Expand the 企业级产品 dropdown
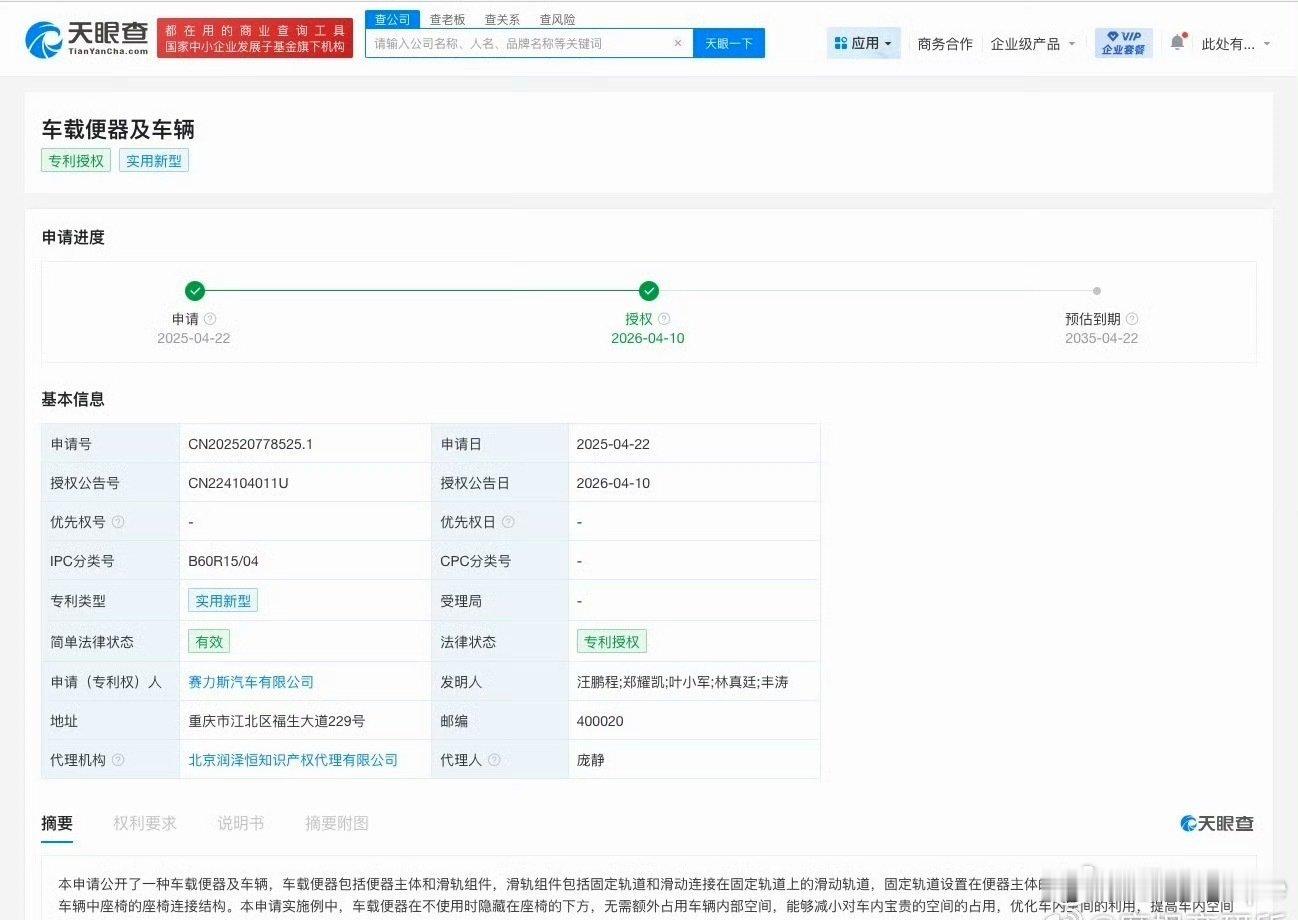Image resolution: width=1298 pixels, height=920 pixels. [x=1033, y=44]
